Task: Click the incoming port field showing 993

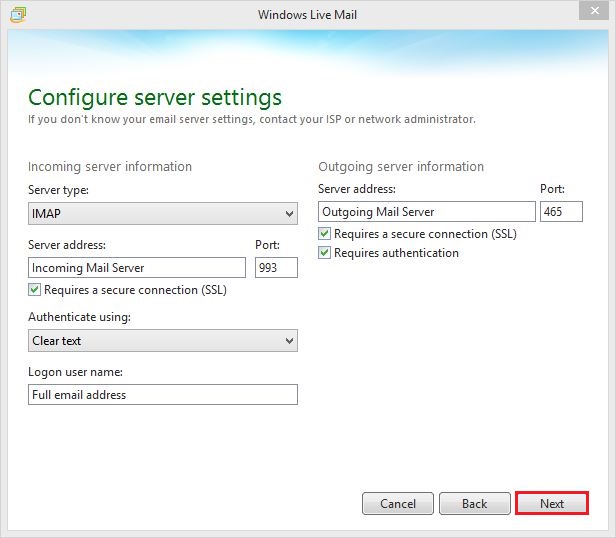Action: pyautogui.click(x=276, y=268)
